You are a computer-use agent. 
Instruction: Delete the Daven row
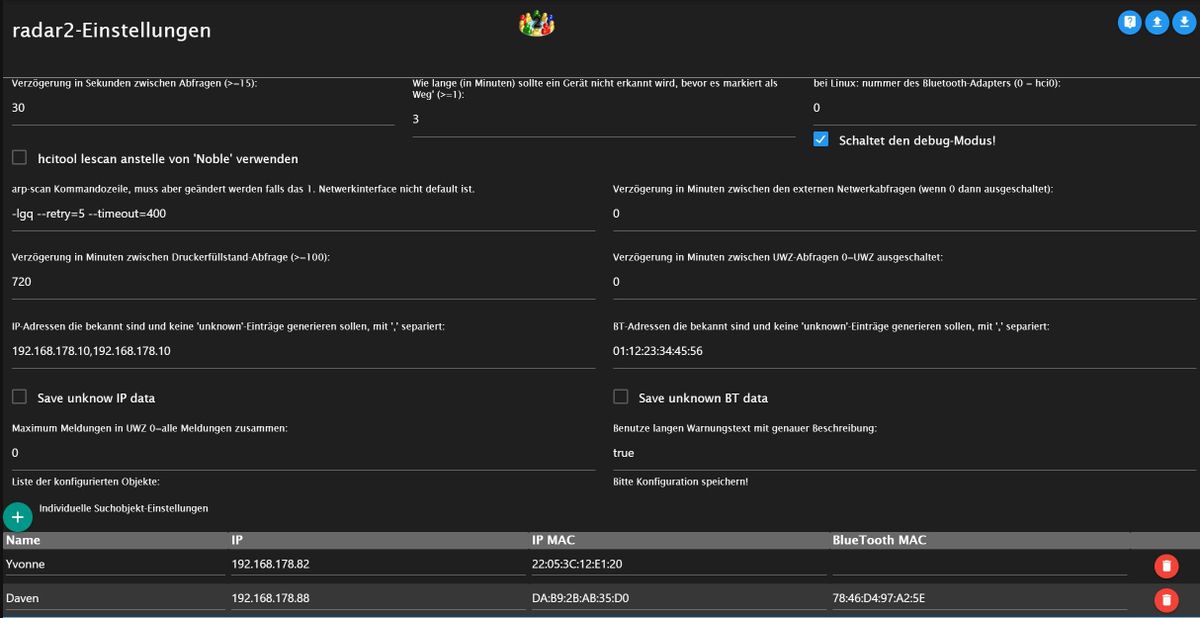coord(1165,600)
